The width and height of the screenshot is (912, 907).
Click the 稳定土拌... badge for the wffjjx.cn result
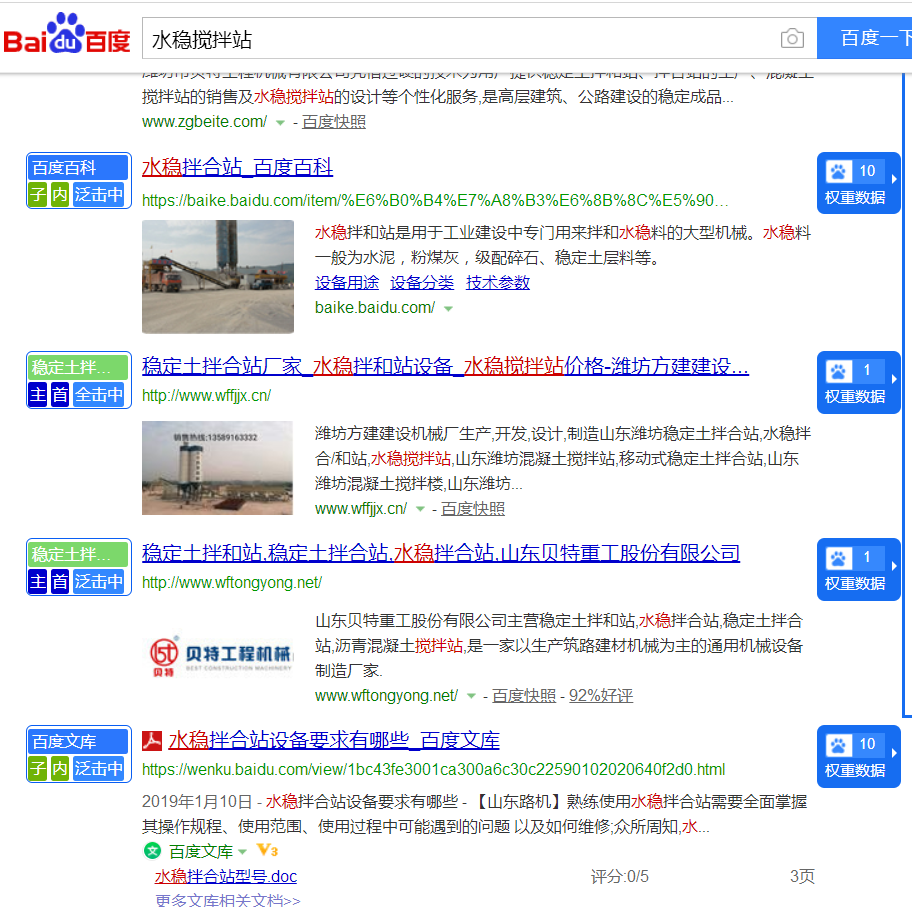tap(78, 368)
